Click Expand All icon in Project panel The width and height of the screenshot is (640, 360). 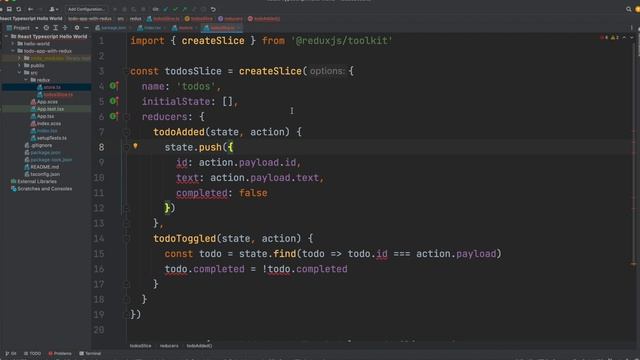tap(56, 28)
